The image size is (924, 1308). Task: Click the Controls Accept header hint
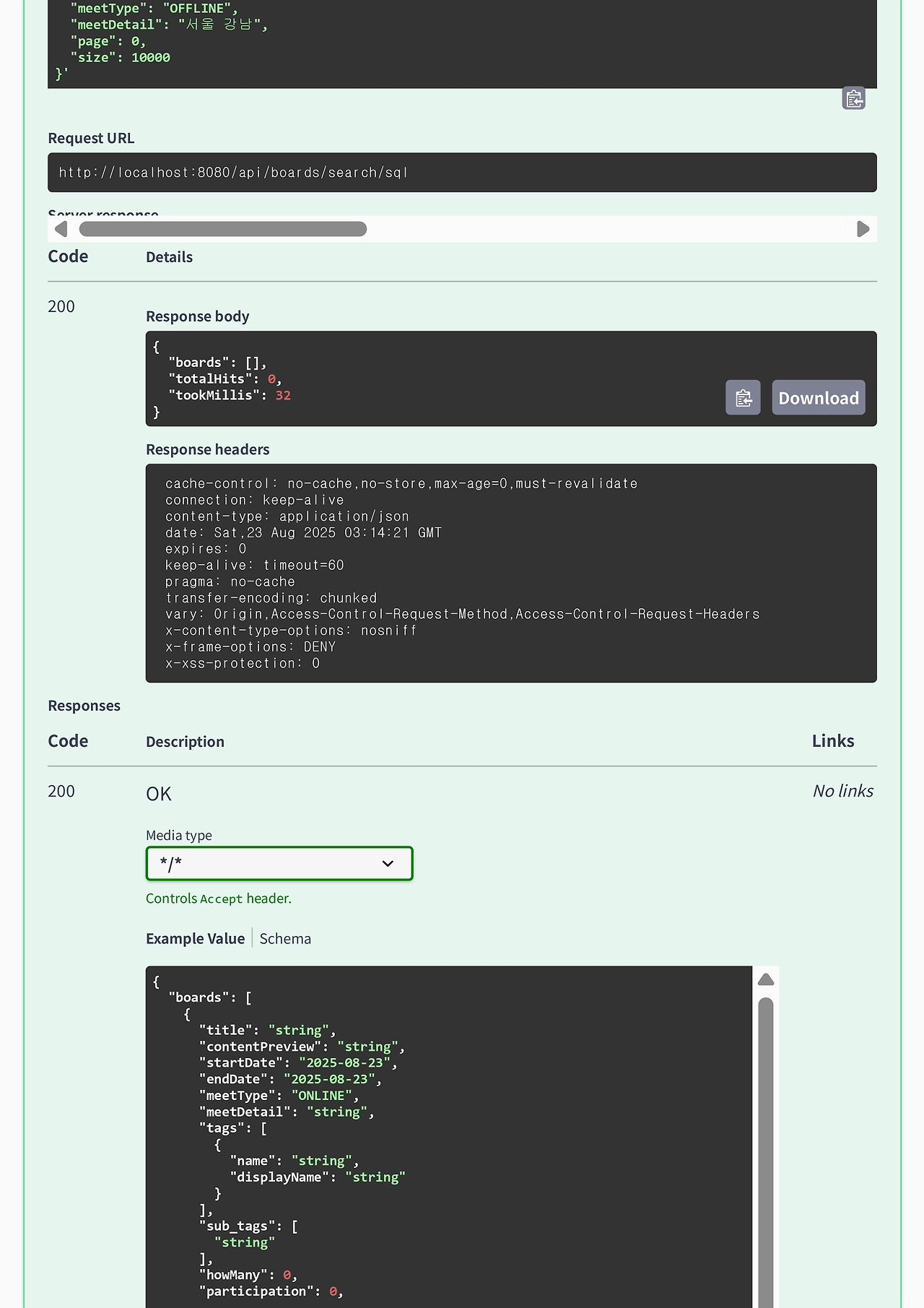(x=219, y=898)
